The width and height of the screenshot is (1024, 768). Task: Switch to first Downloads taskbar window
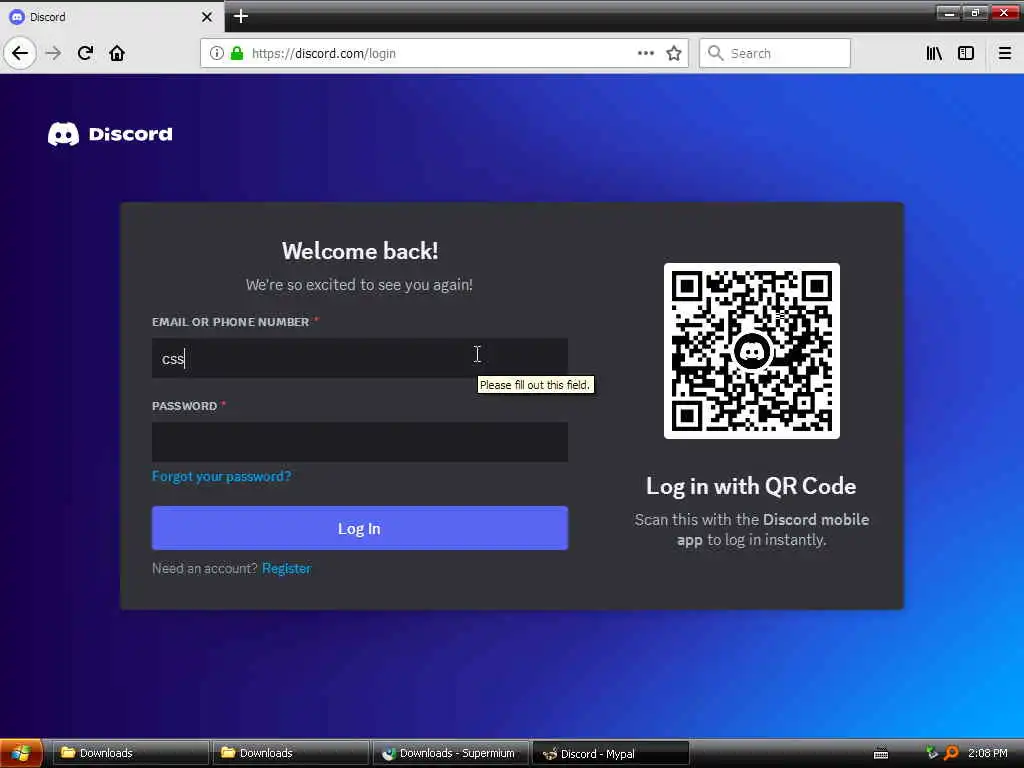coord(131,753)
